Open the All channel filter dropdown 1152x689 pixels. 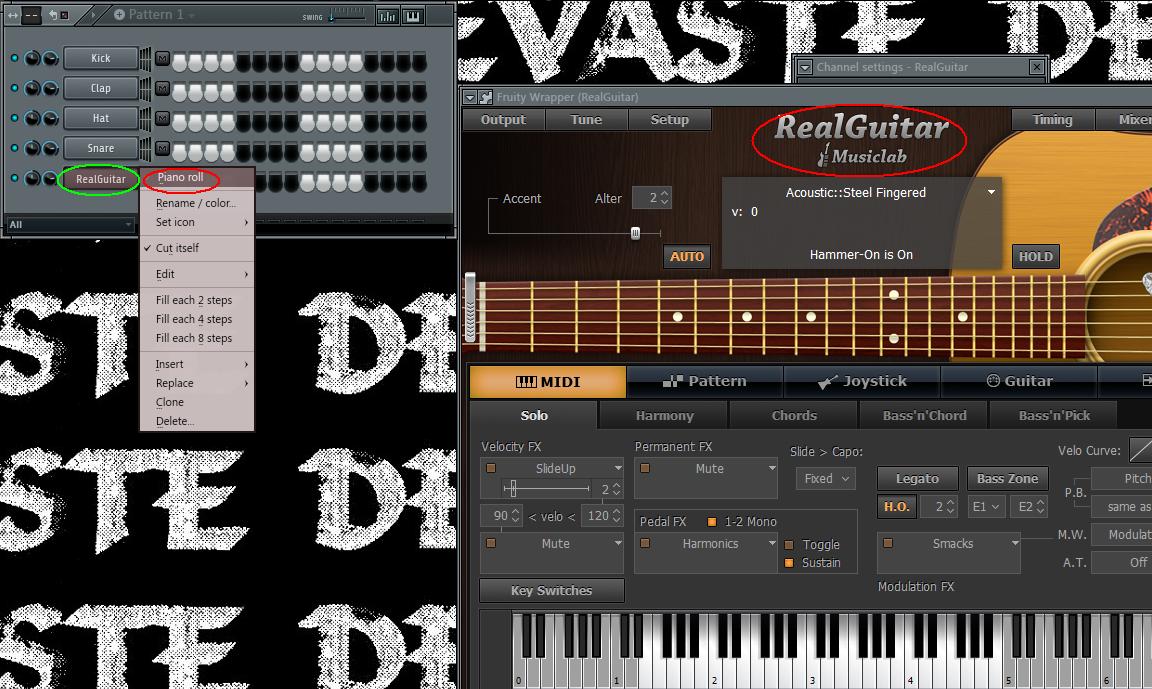[x=71, y=224]
